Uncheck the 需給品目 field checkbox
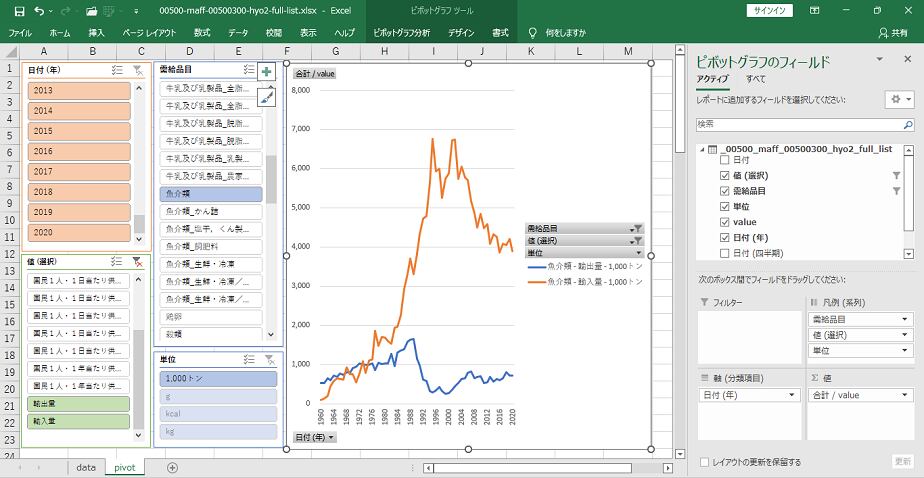 tap(725, 190)
